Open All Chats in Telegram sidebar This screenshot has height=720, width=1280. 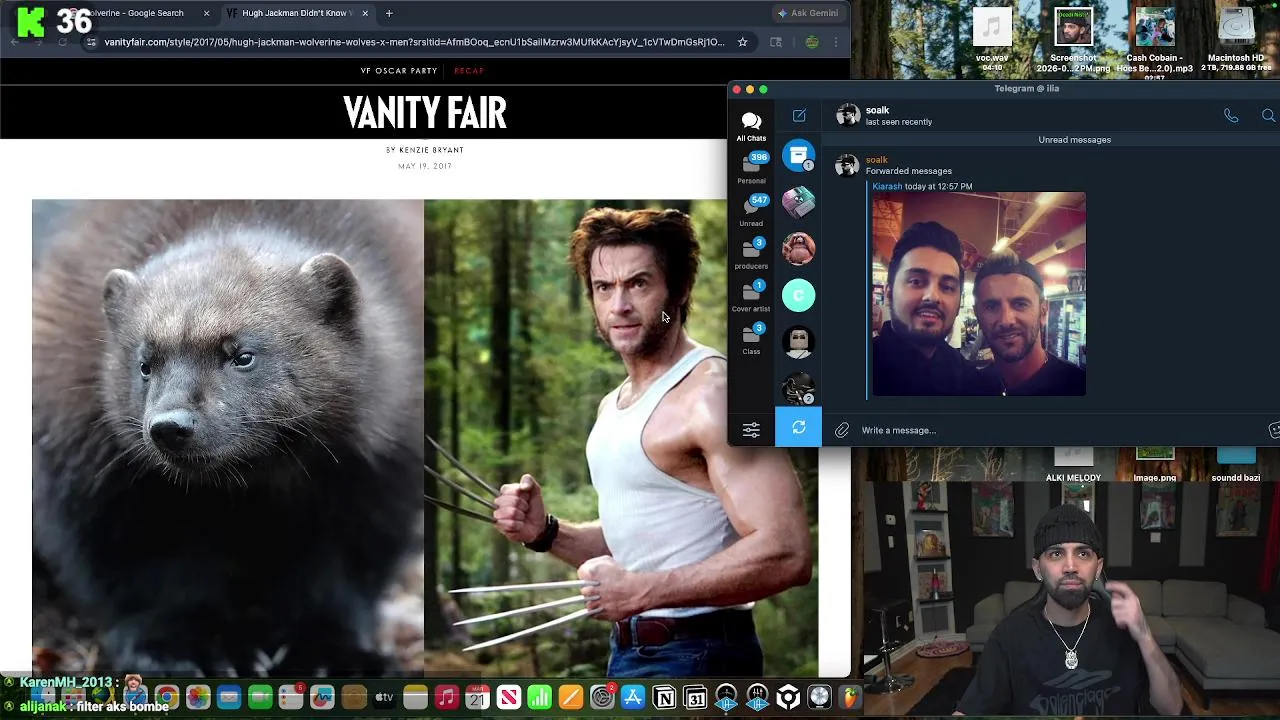tap(751, 127)
